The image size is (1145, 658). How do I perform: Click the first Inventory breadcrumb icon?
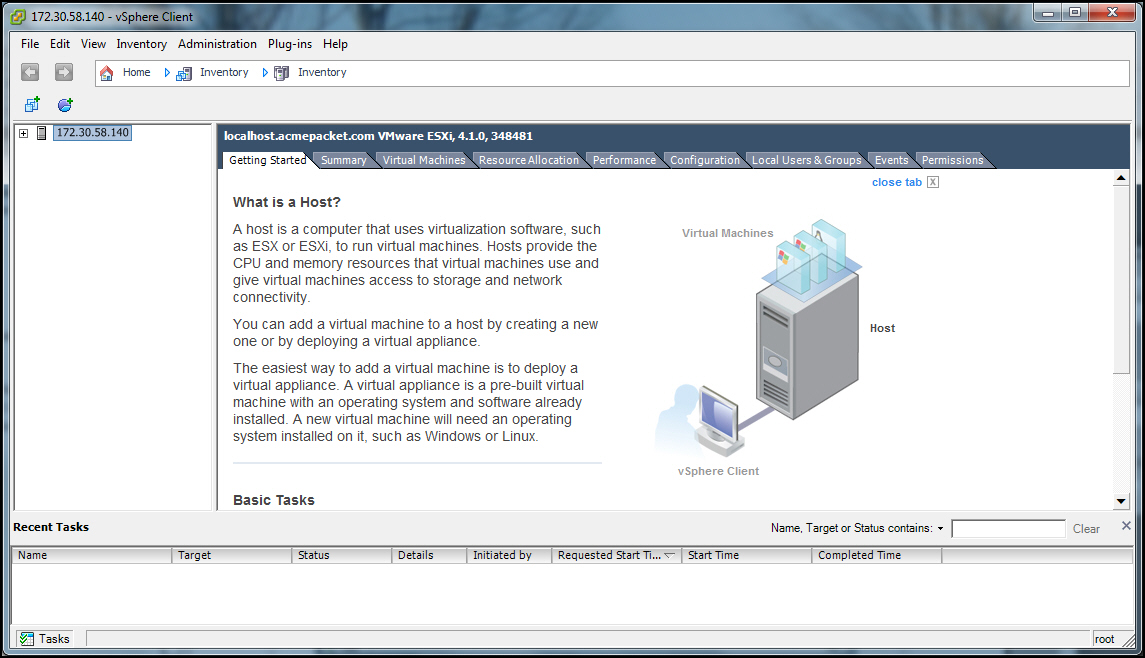(184, 73)
